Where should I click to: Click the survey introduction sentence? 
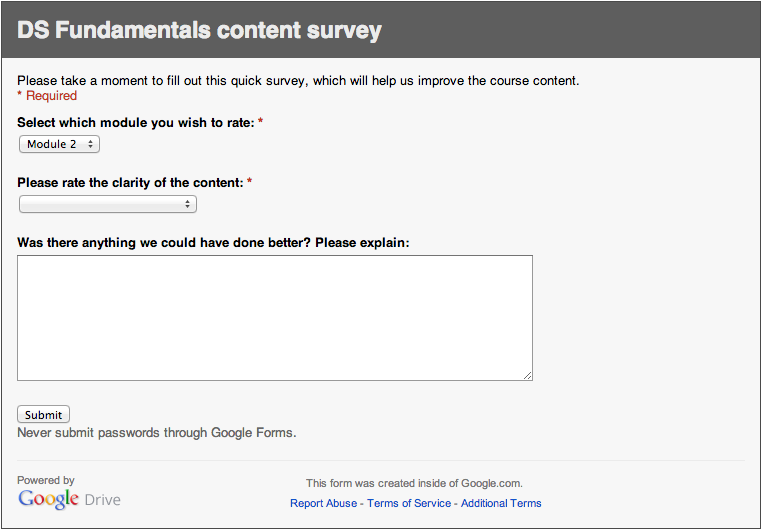point(298,80)
